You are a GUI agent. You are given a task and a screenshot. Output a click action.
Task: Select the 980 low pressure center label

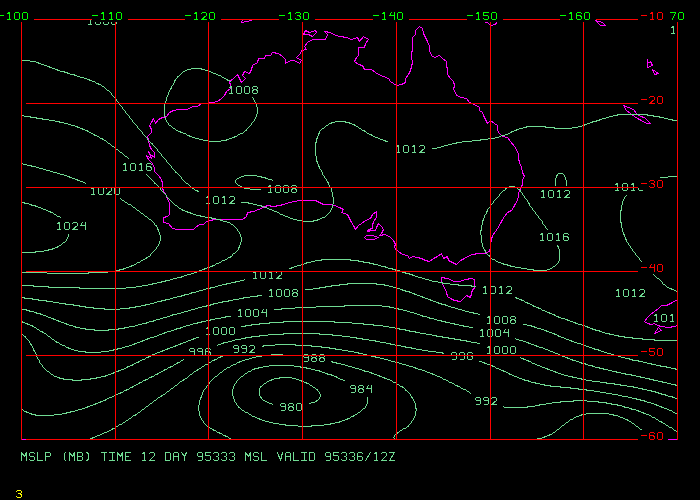[291, 407]
